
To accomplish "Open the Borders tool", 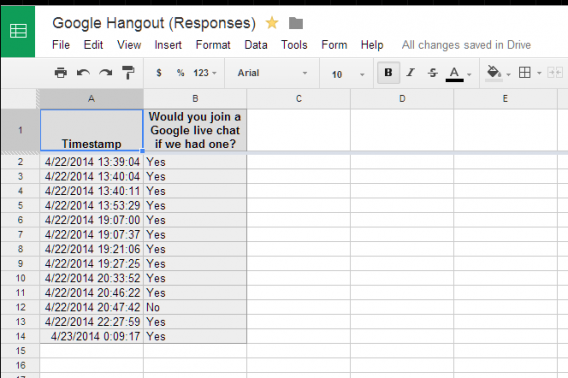I will (525, 73).
